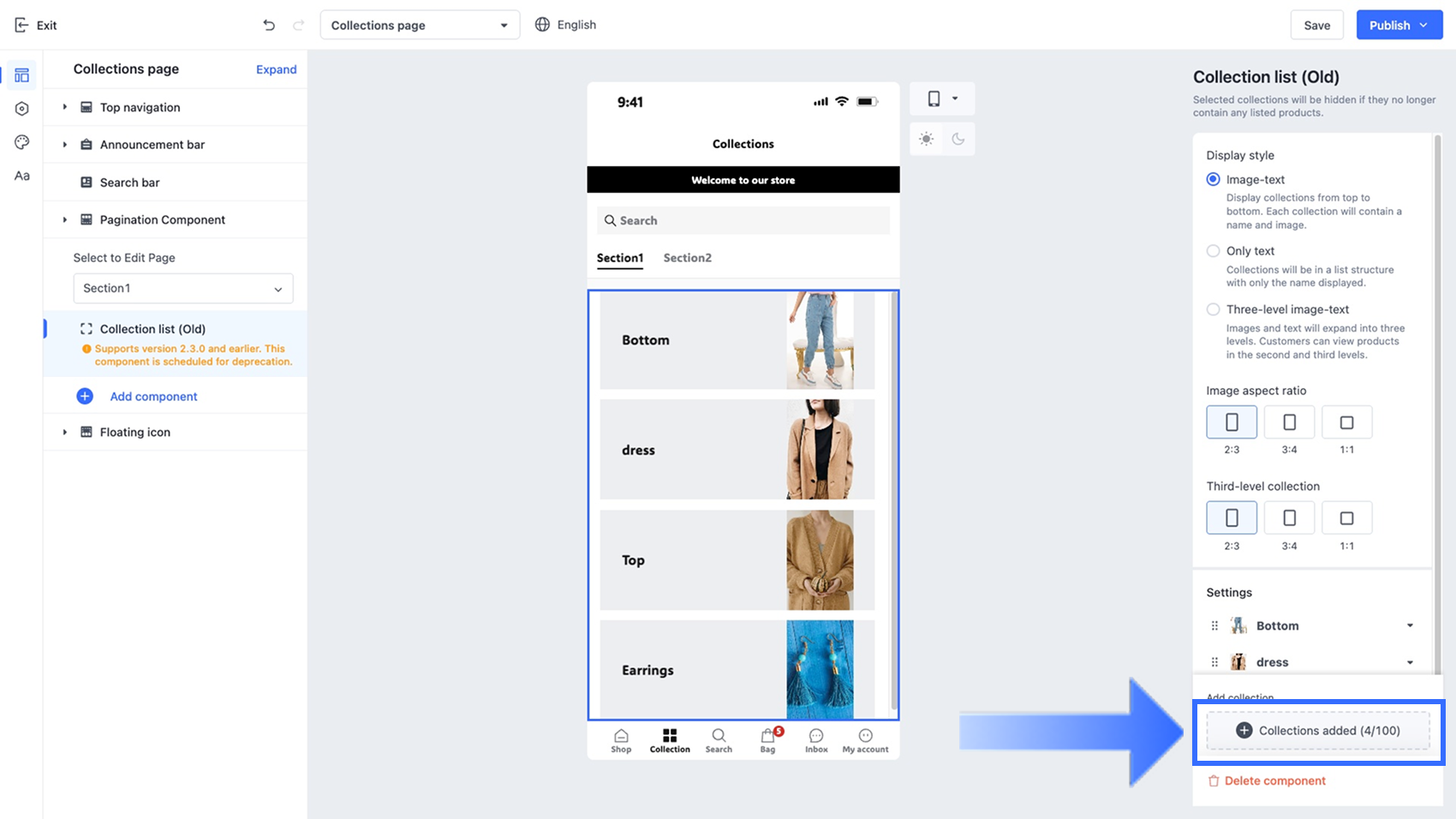Select the Image-text display style

1213,179
